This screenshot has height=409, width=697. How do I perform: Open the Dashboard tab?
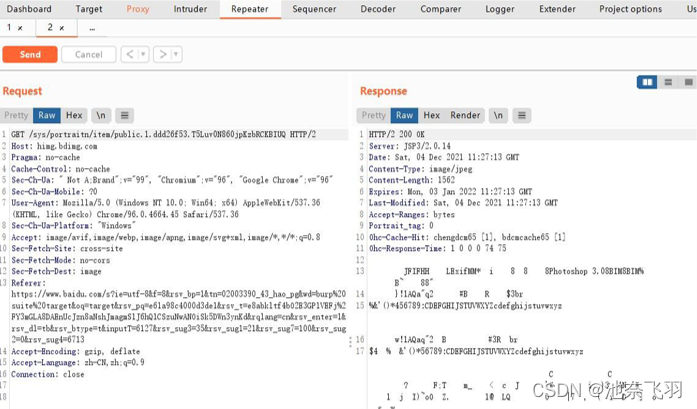(x=29, y=9)
